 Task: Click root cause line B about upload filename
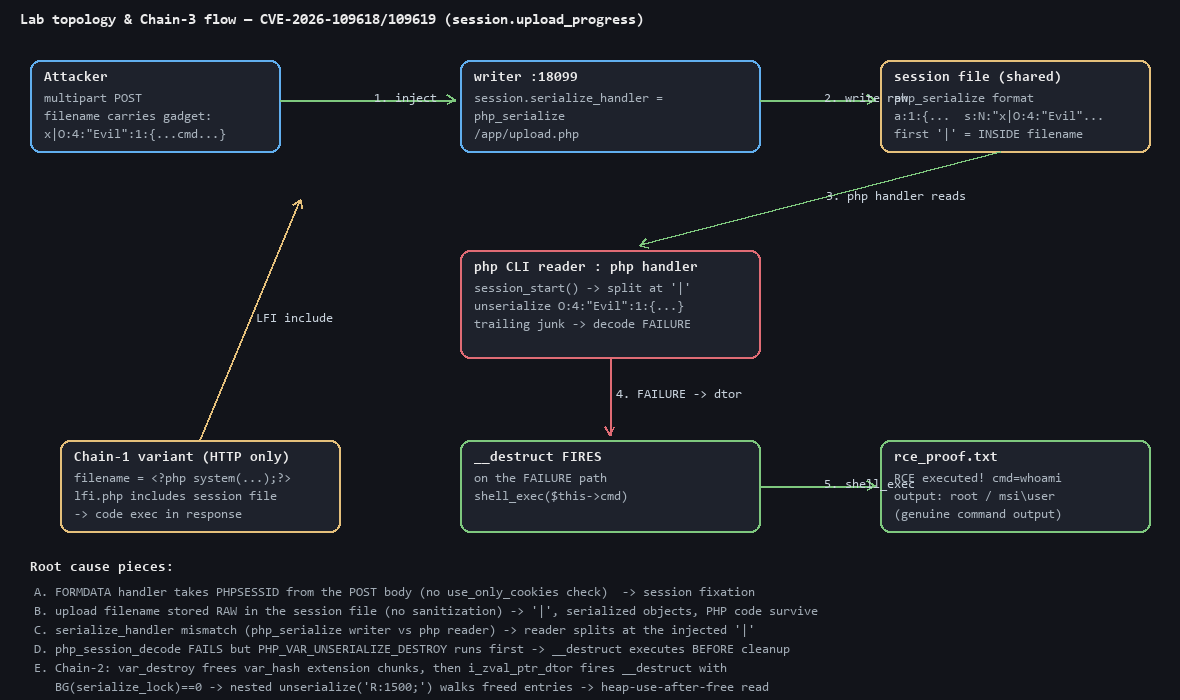(x=426, y=611)
